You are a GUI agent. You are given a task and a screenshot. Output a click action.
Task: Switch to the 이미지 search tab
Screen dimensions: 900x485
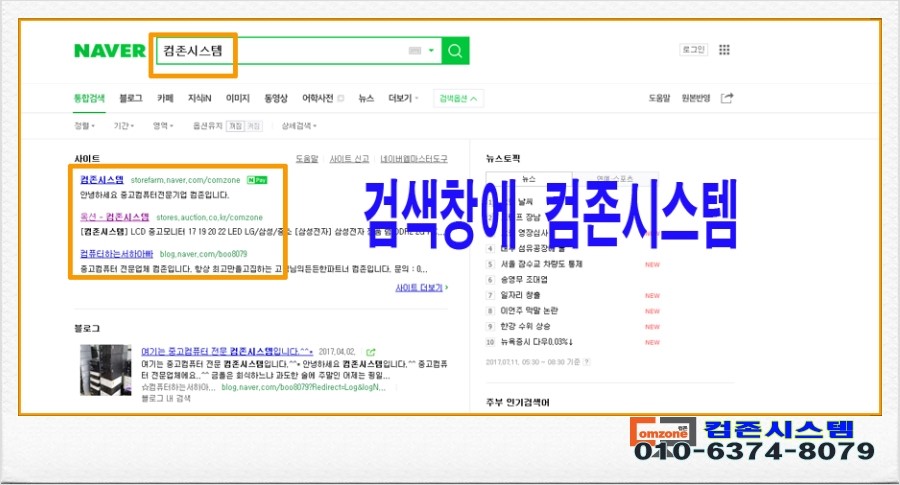point(237,98)
